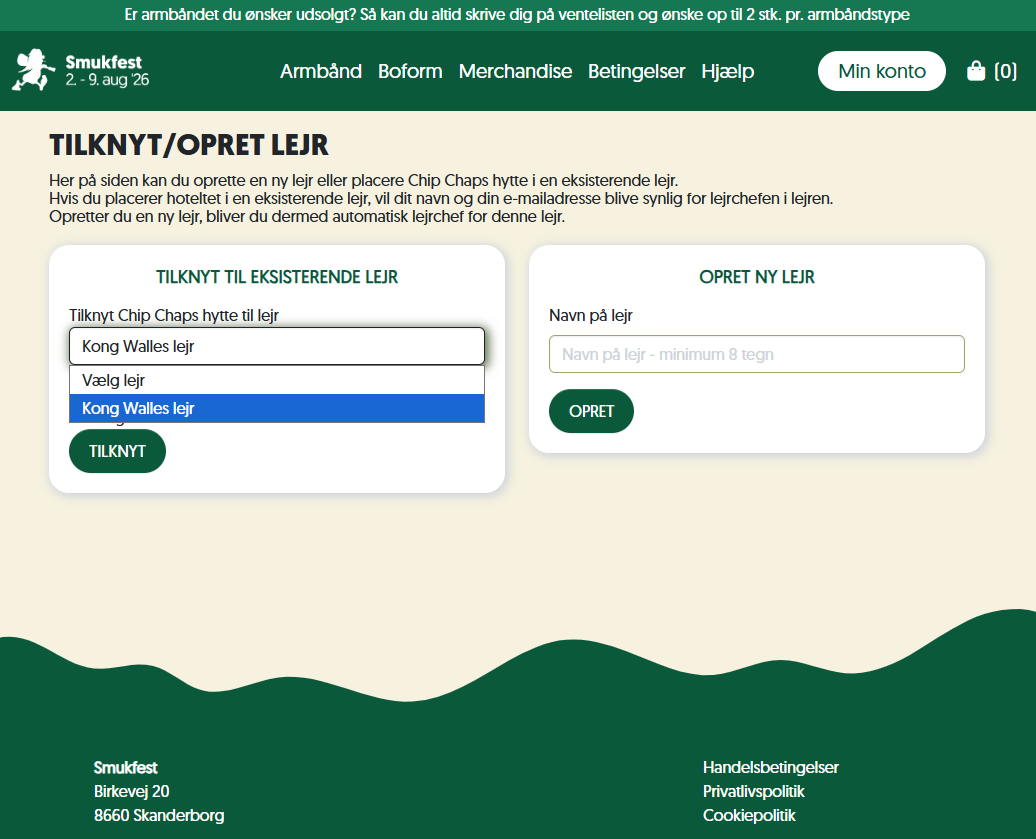This screenshot has height=839, width=1036.
Task: Focus the 'Navn på lejr' input field
Action: [x=757, y=354]
